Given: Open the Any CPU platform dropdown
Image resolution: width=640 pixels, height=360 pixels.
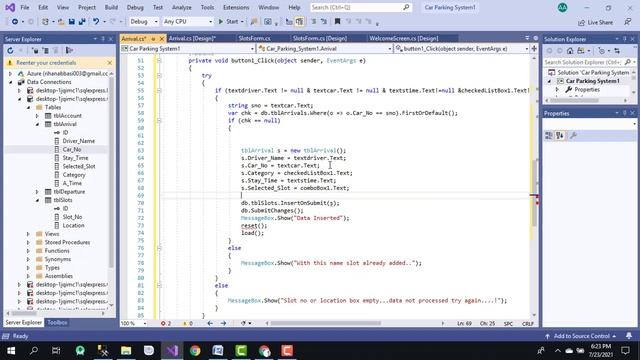Looking at the screenshot, I should [188, 22].
